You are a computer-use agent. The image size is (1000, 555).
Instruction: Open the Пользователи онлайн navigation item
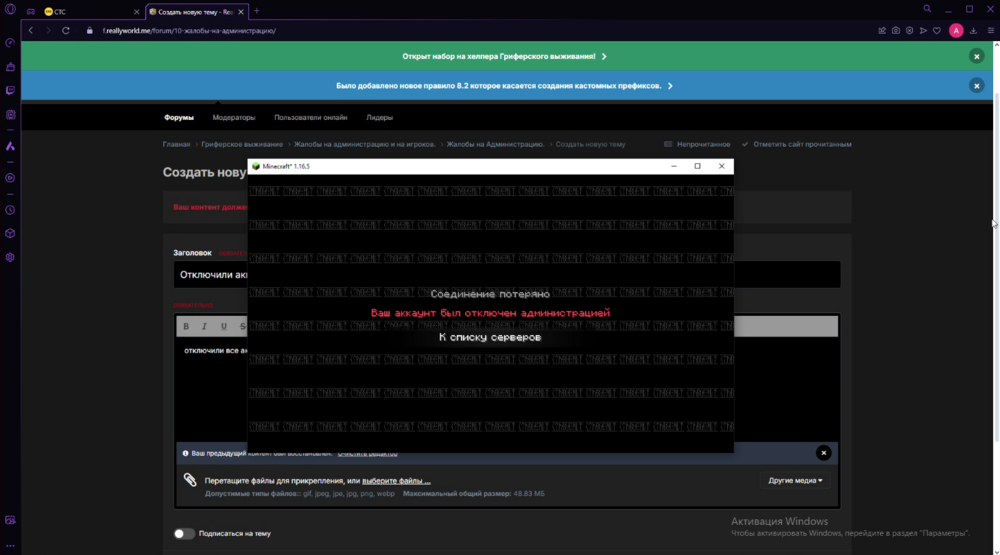(x=311, y=117)
